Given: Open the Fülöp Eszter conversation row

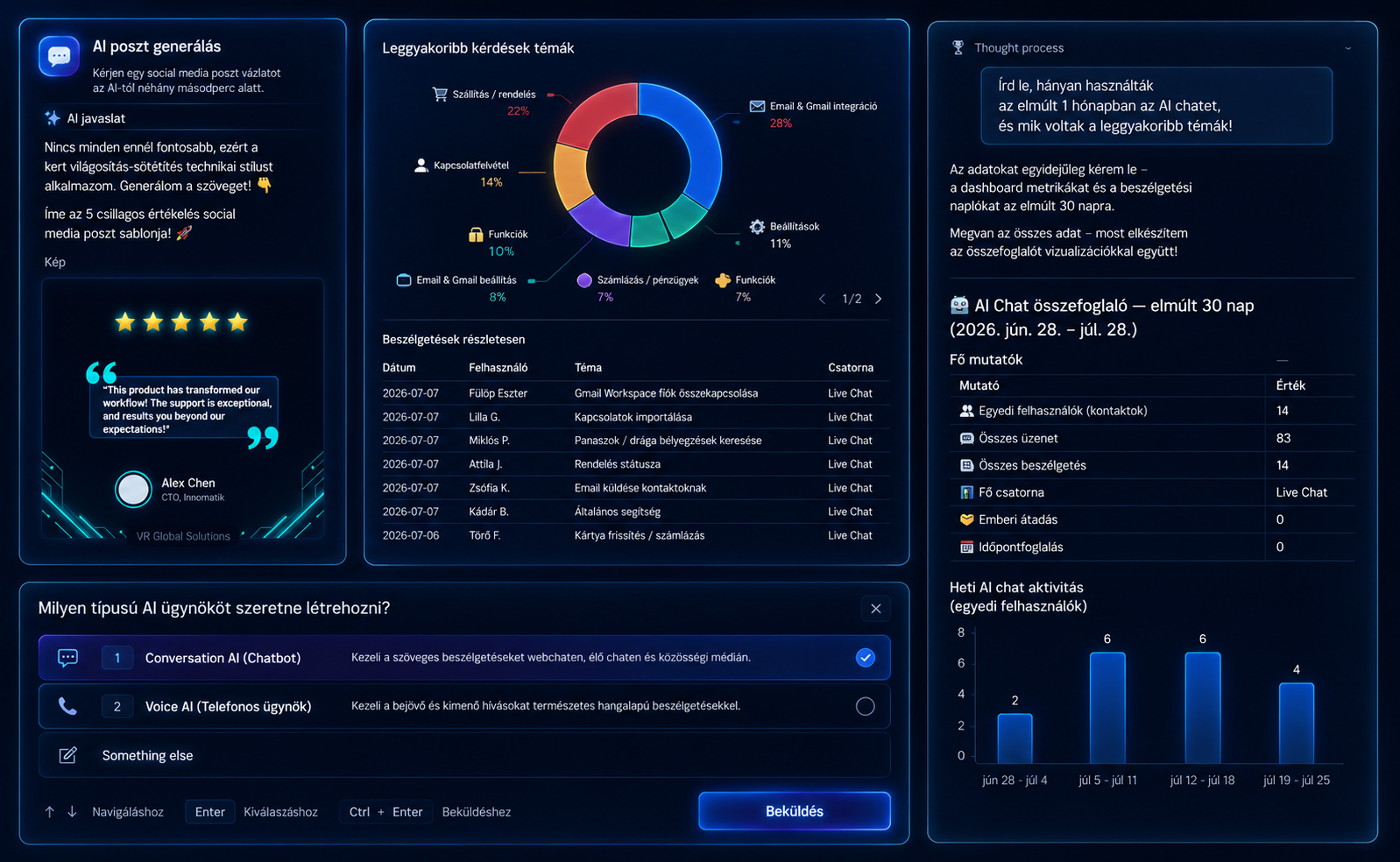Looking at the screenshot, I should [636, 393].
